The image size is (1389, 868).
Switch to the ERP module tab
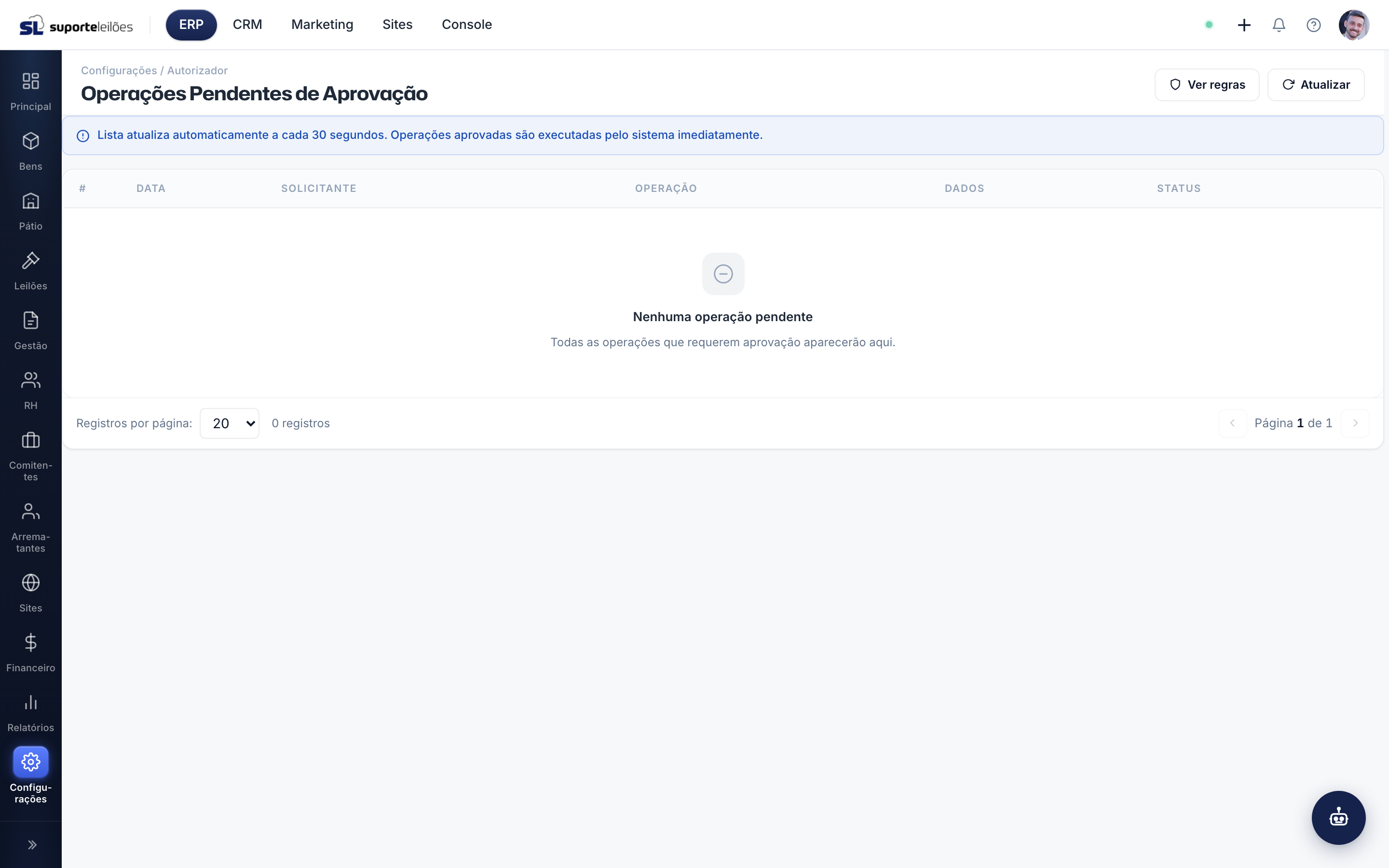pyautogui.click(x=191, y=25)
